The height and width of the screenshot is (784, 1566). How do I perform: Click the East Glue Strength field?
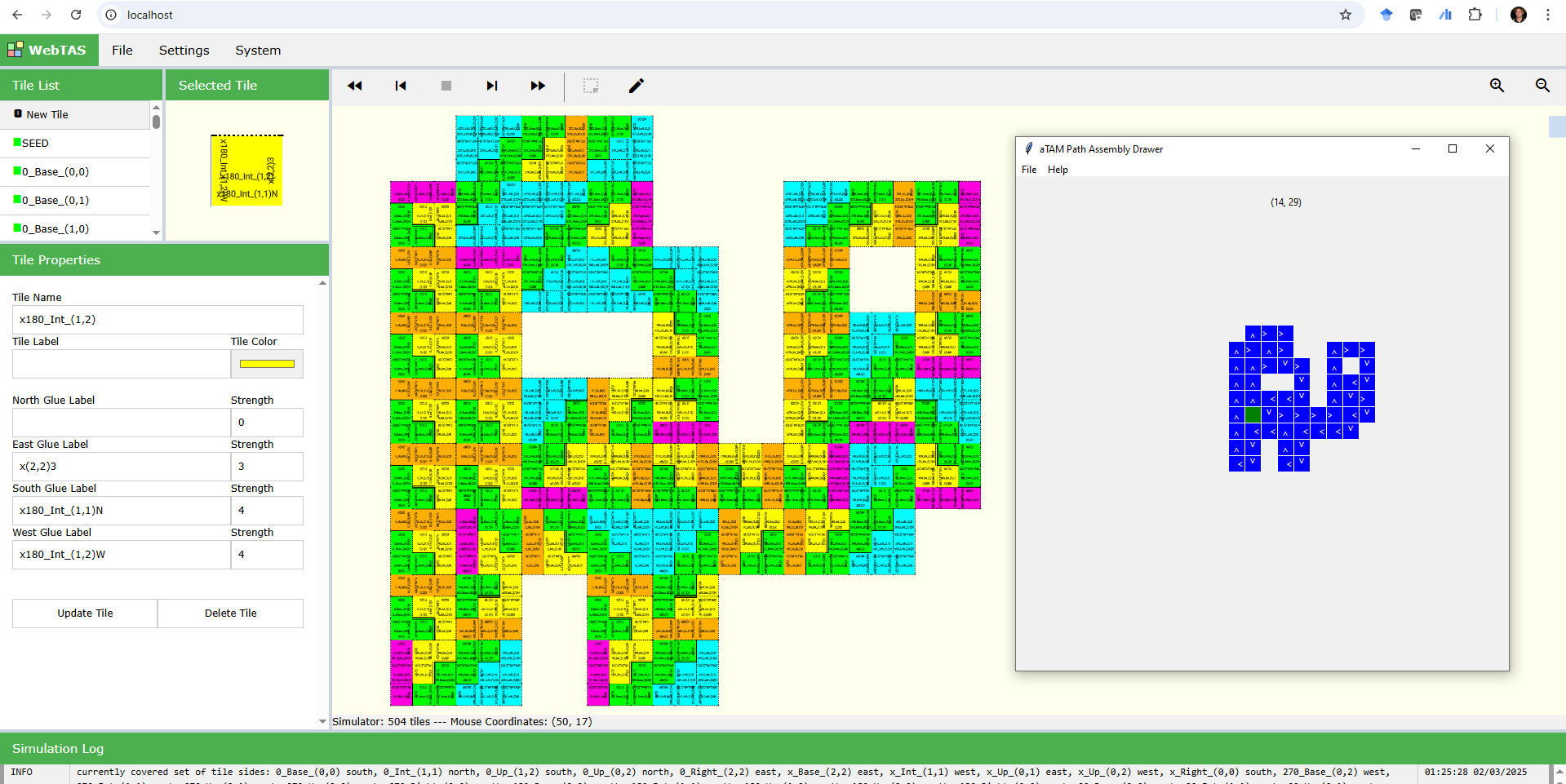tap(267, 467)
